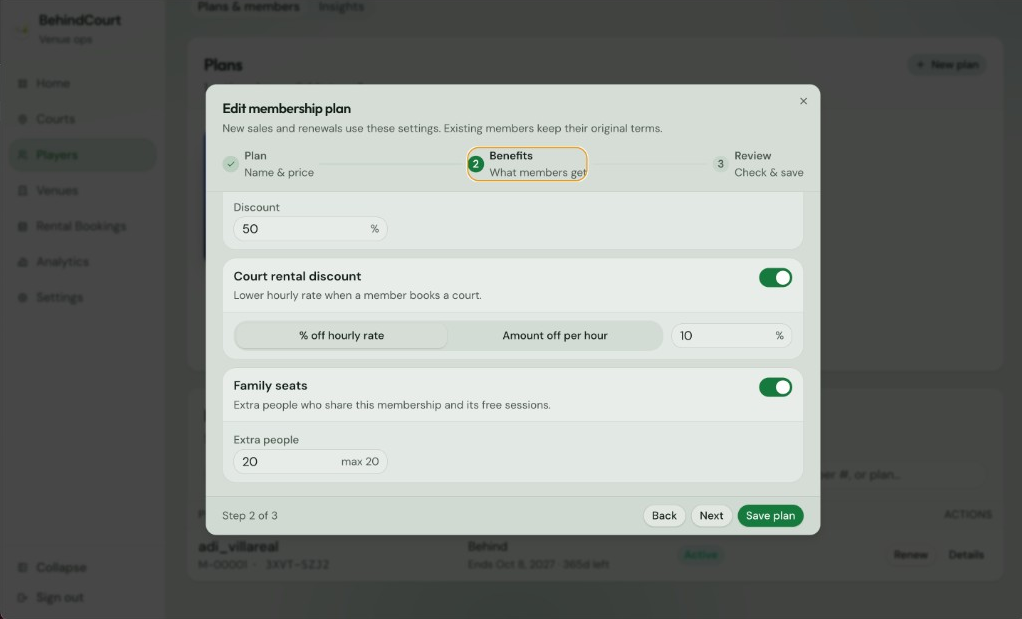Open the Venues sidebar icon
The image size is (1022, 619).
click(23, 191)
